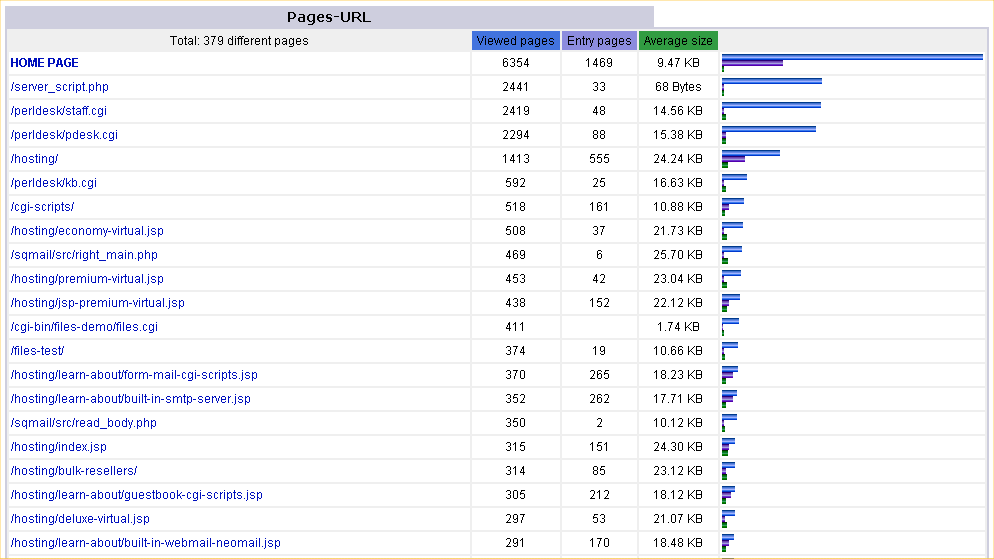Select viewed pages value 291
This screenshot has width=994, height=559.
515,544
